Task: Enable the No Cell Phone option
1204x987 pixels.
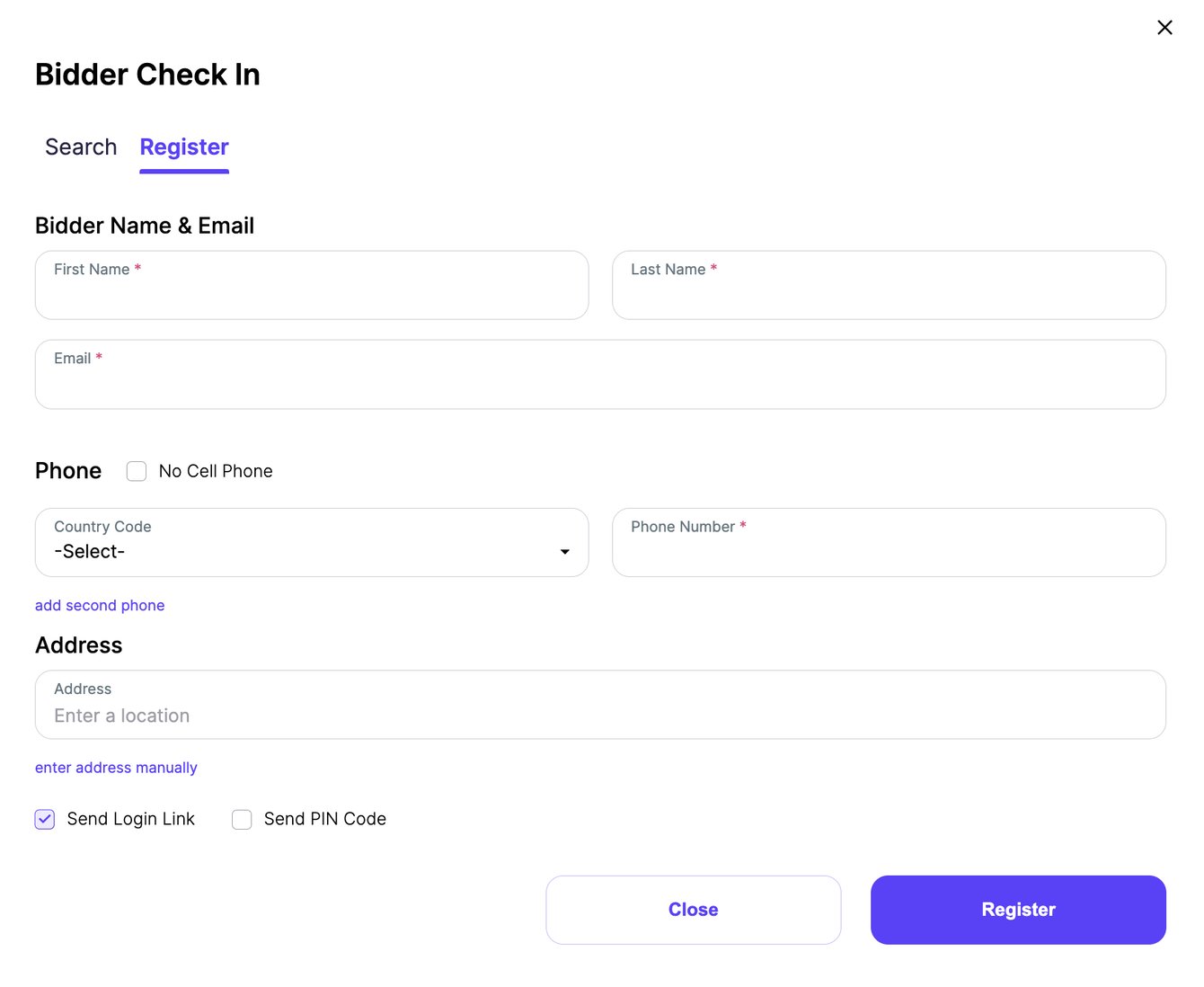Action: [136, 471]
